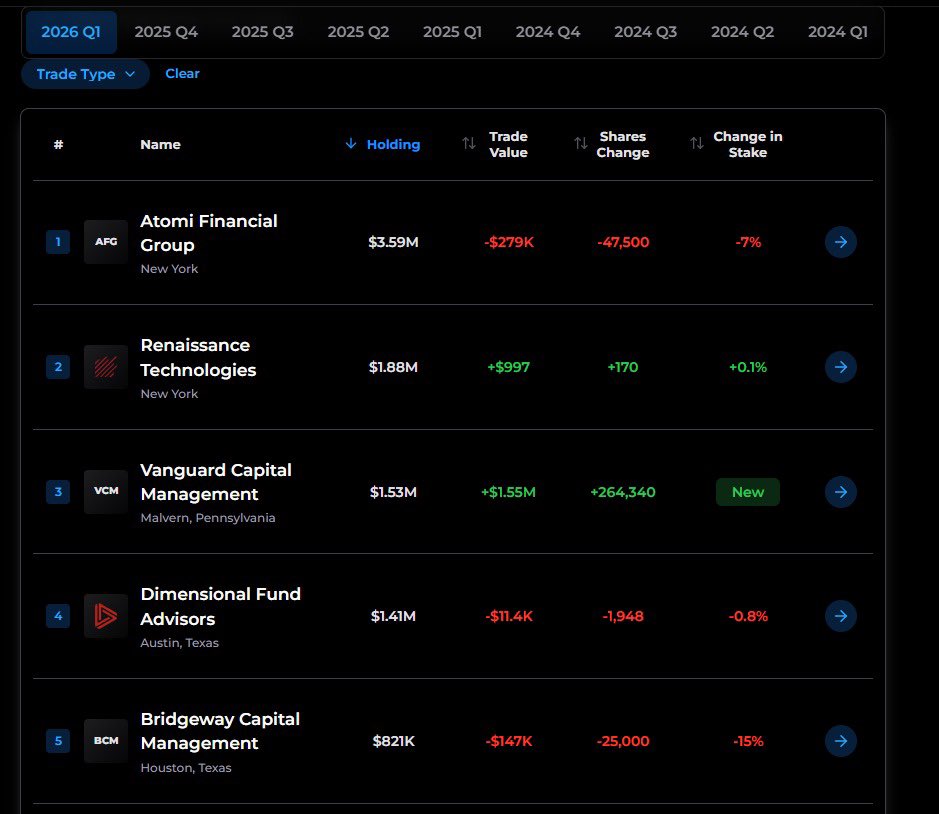This screenshot has height=814, width=939.
Task: Open the Bridgeway Capital Management name
Action: point(220,731)
